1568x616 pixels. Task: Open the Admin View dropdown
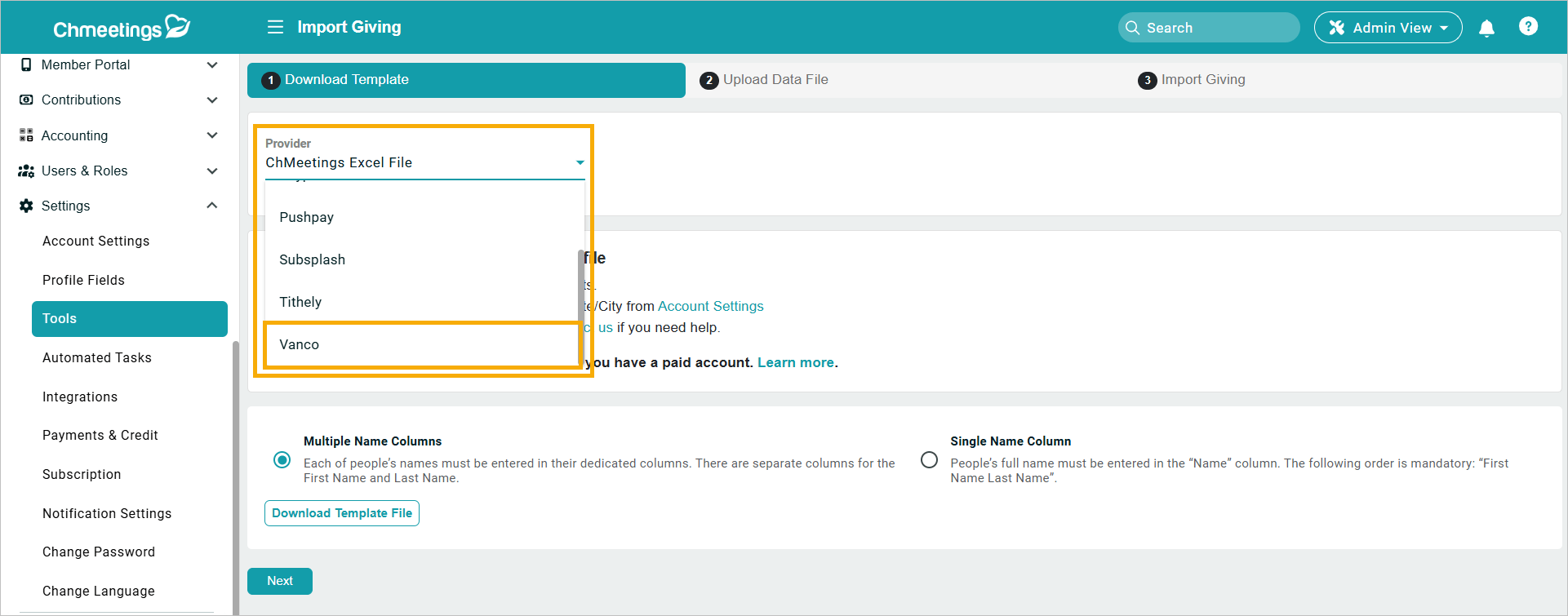pos(1388,28)
